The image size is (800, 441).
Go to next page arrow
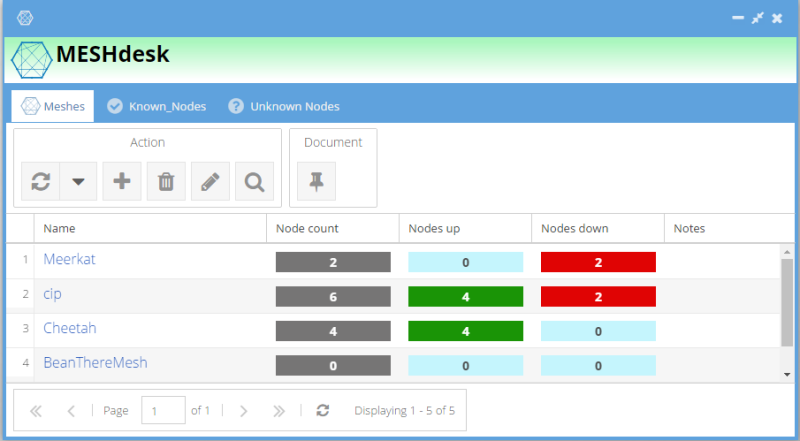pyautogui.click(x=244, y=410)
